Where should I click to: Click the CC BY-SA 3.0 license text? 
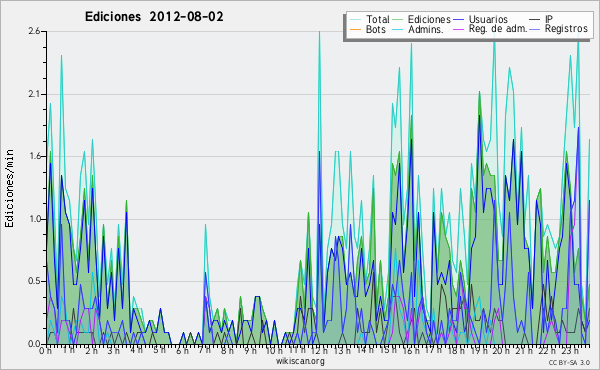(569, 363)
